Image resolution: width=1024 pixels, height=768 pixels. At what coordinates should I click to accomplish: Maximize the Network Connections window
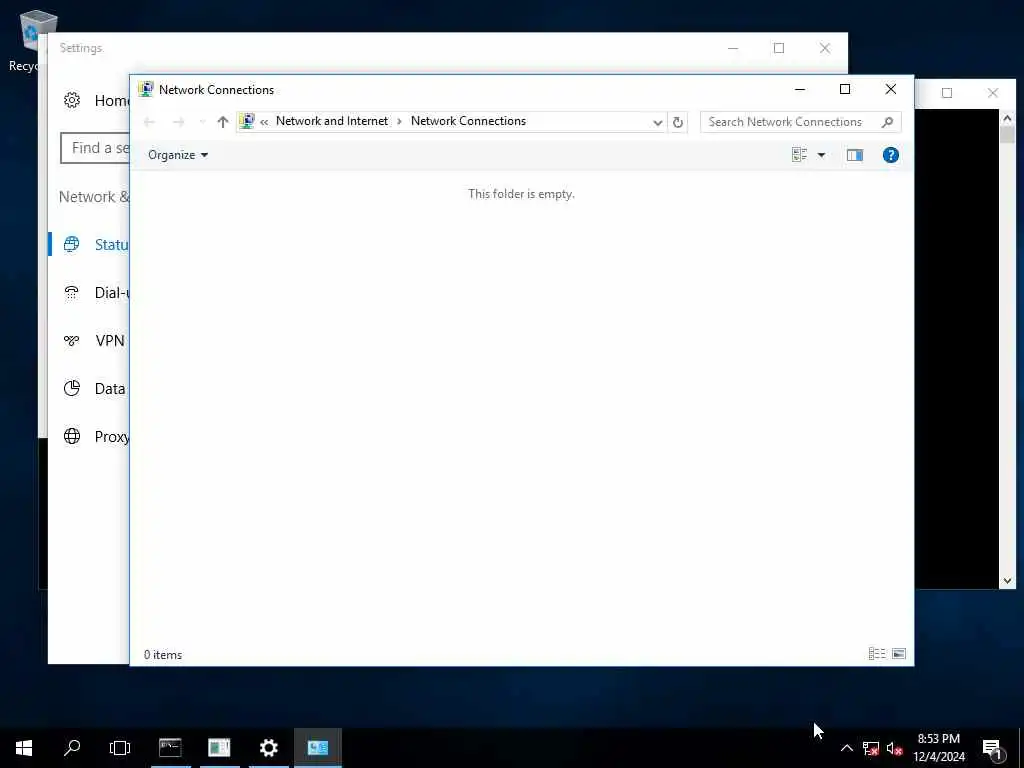pyautogui.click(x=844, y=89)
